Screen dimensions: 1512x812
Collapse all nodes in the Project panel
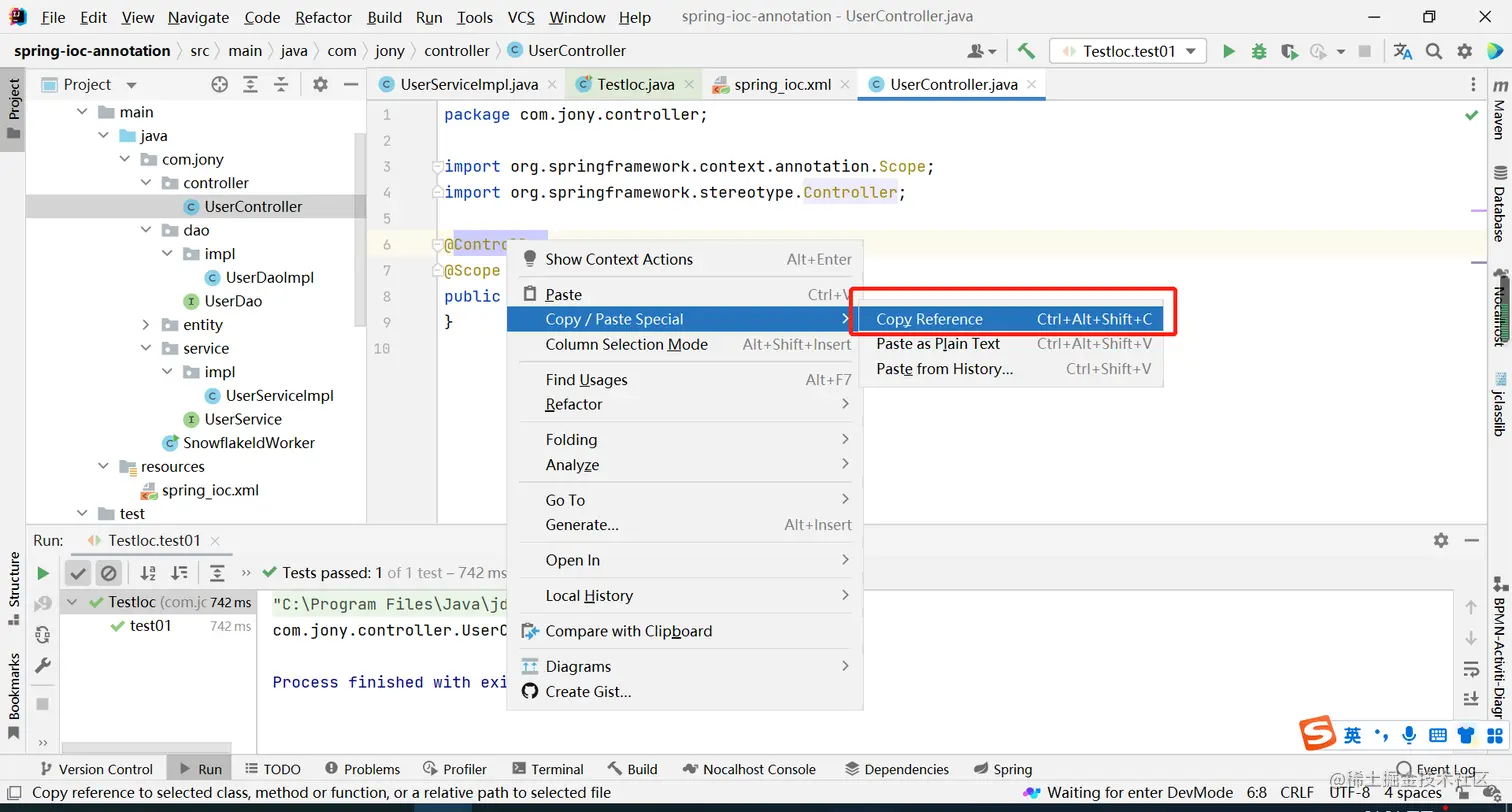tap(281, 85)
